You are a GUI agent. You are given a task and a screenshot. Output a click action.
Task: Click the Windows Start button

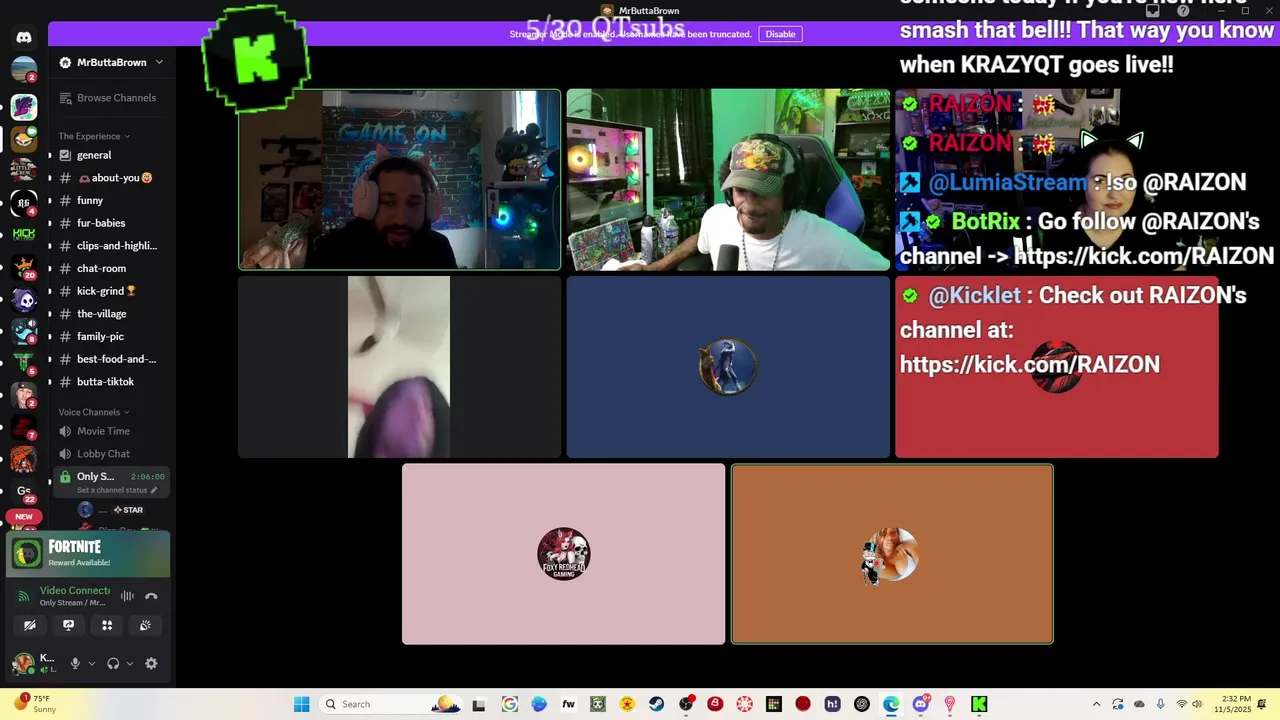tap(301, 704)
